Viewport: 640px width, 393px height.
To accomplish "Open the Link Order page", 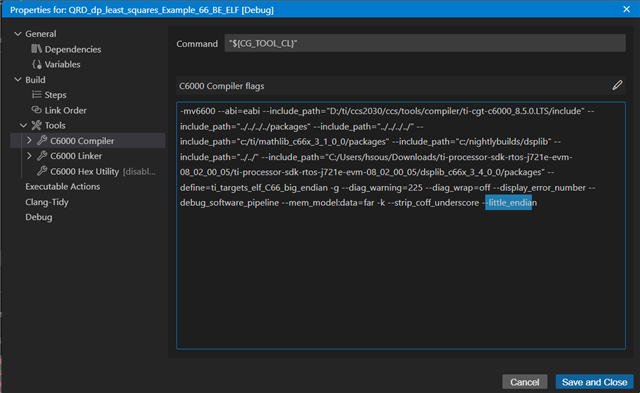I will tap(65, 110).
